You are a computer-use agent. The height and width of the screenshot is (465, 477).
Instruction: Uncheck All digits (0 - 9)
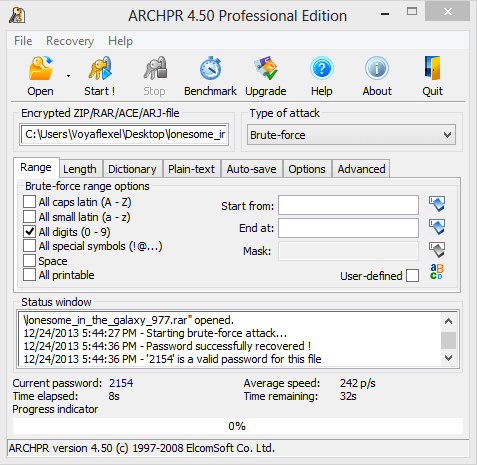[29, 231]
